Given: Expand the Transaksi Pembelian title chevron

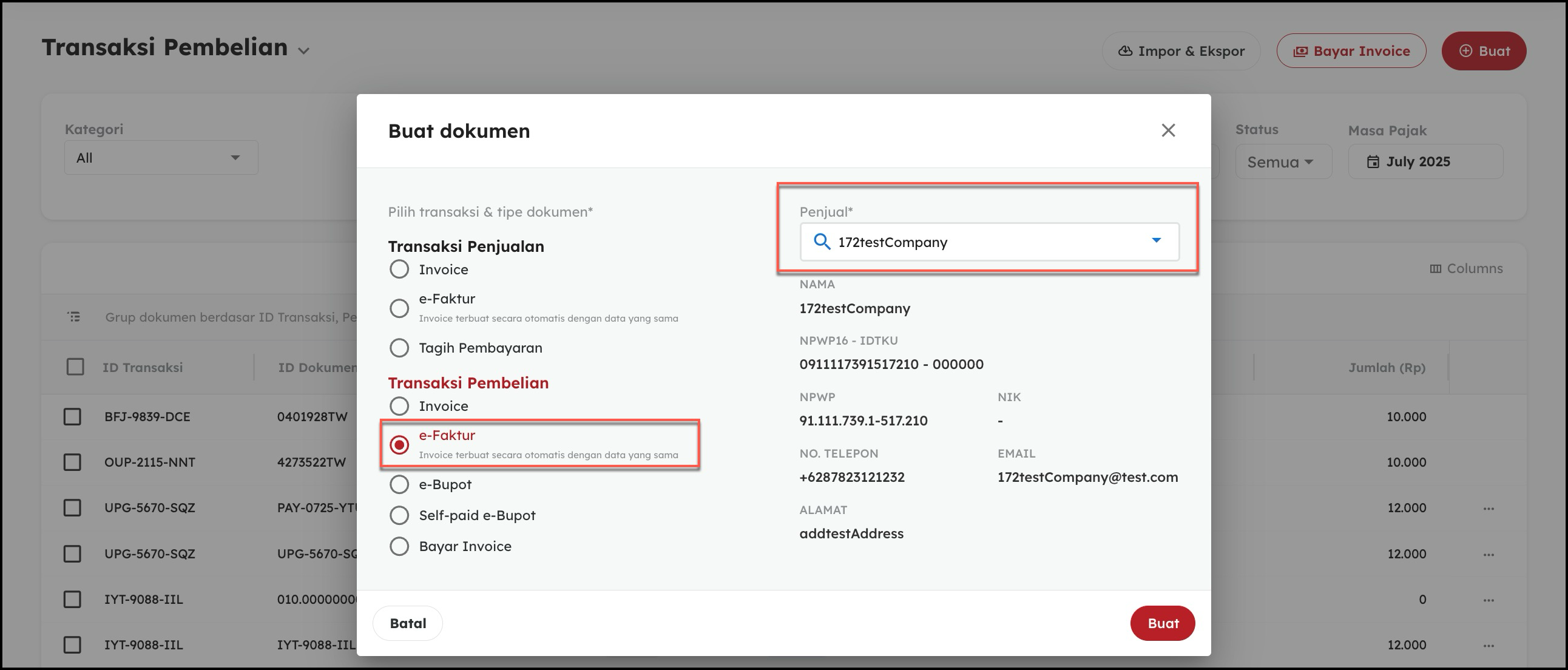Looking at the screenshot, I should coord(304,51).
